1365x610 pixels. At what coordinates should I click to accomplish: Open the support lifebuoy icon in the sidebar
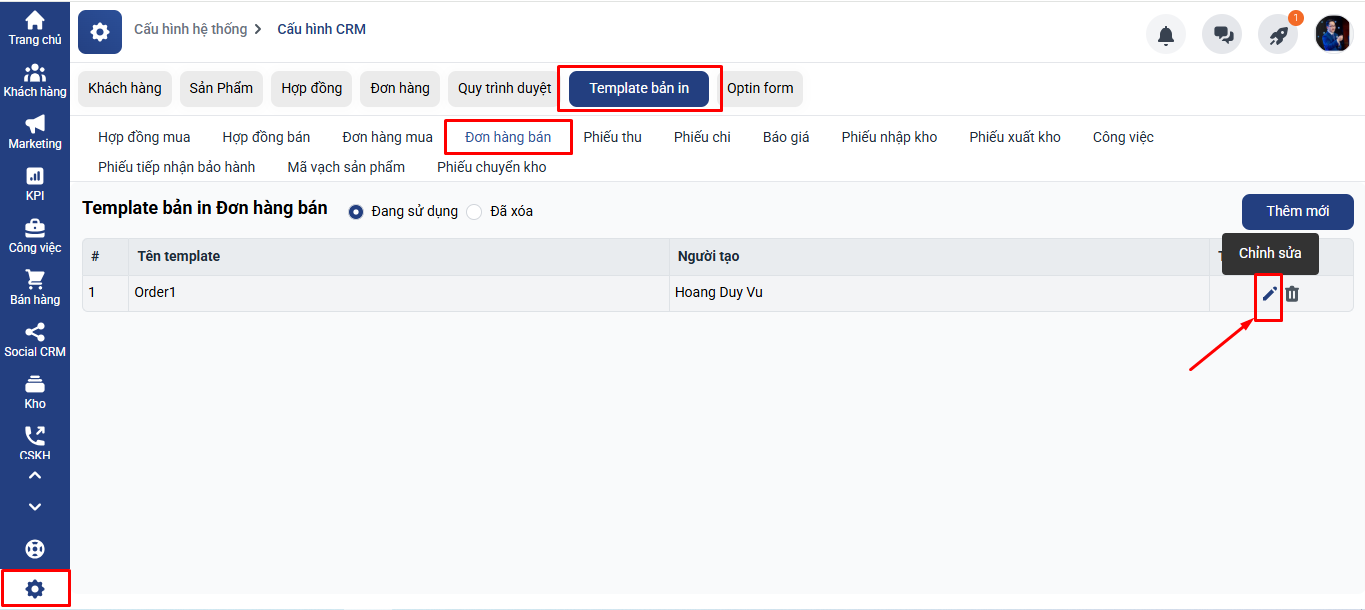point(35,549)
